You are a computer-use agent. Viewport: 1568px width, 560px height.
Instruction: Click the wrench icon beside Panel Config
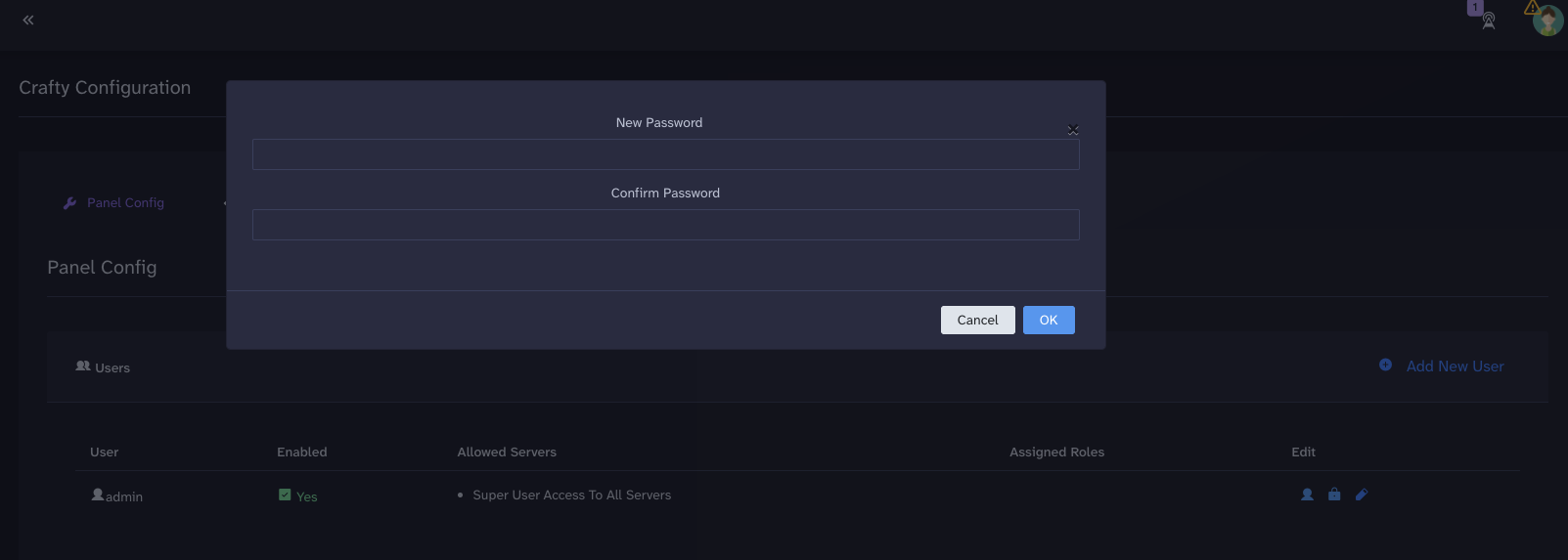(69, 203)
